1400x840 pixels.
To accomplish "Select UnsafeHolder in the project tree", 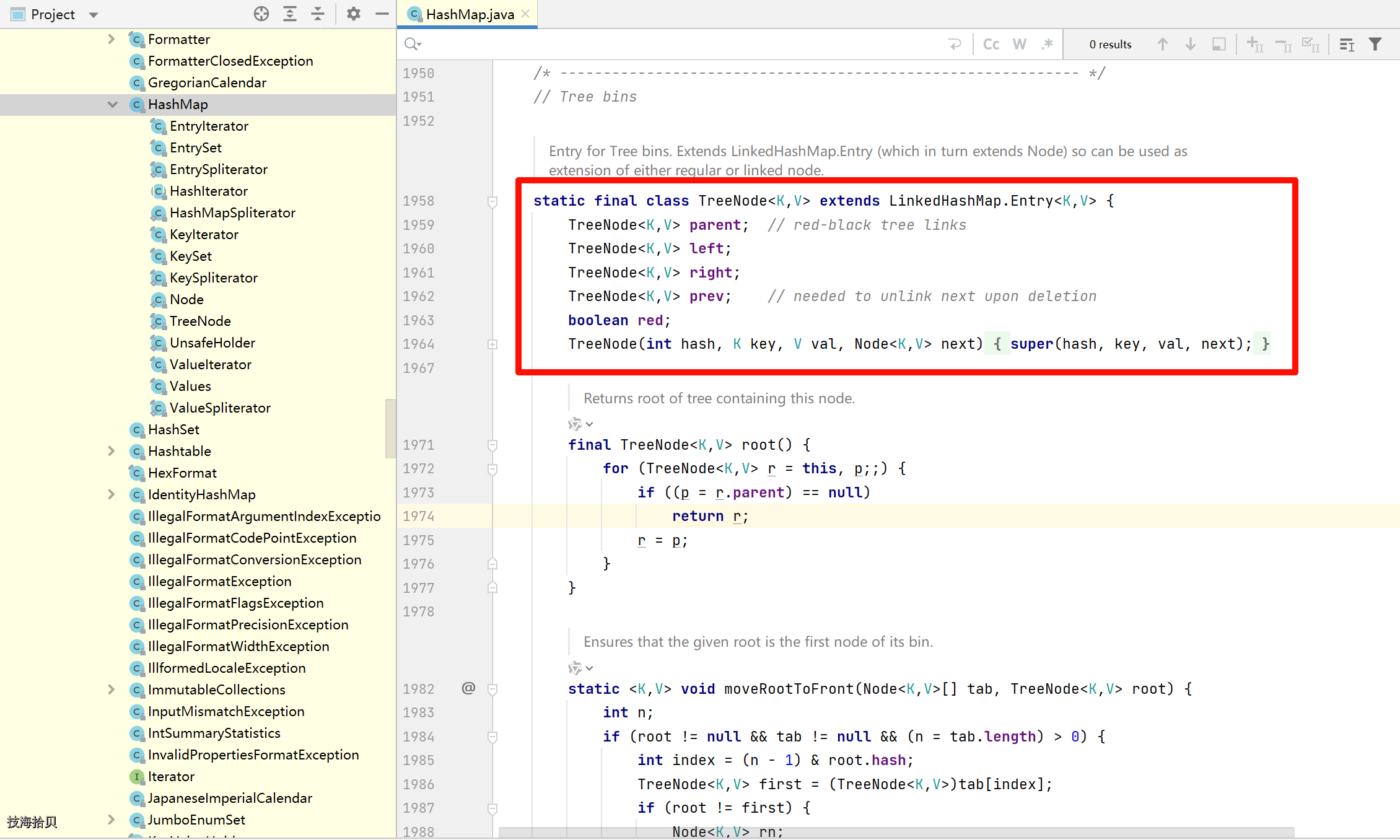I will coord(212,343).
